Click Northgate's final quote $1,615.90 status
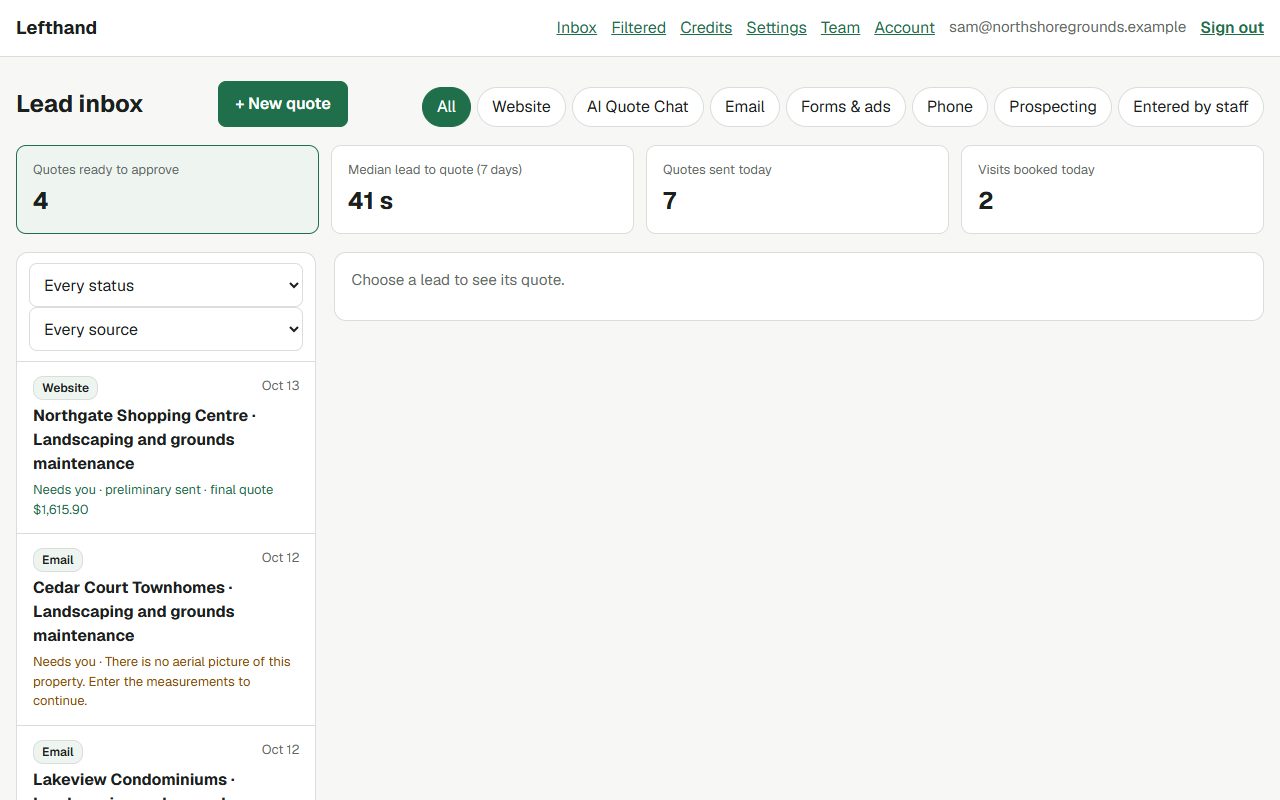This screenshot has height=800, width=1280. click(153, 500)
